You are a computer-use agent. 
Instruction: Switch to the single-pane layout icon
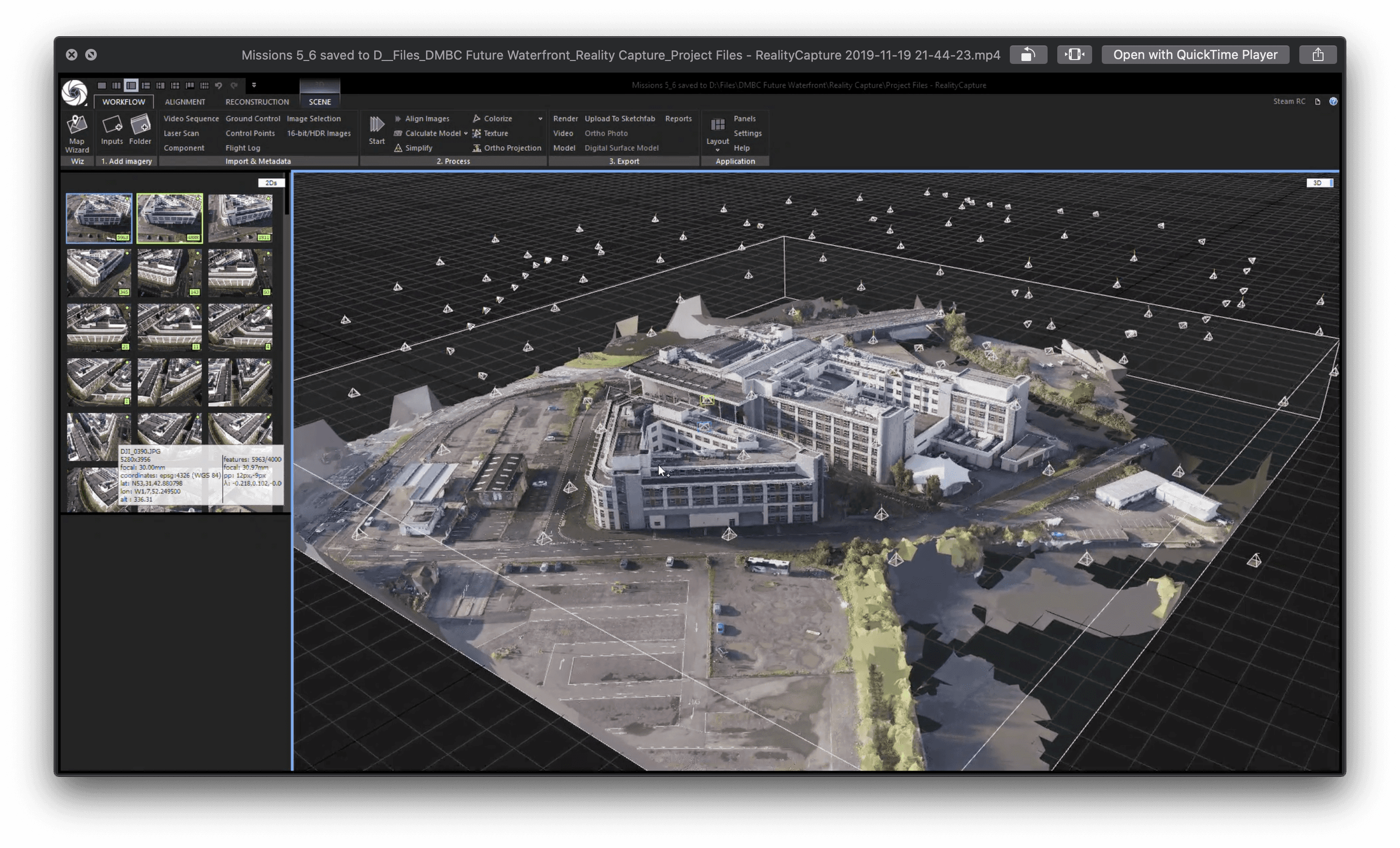click(x=102, y=85)
